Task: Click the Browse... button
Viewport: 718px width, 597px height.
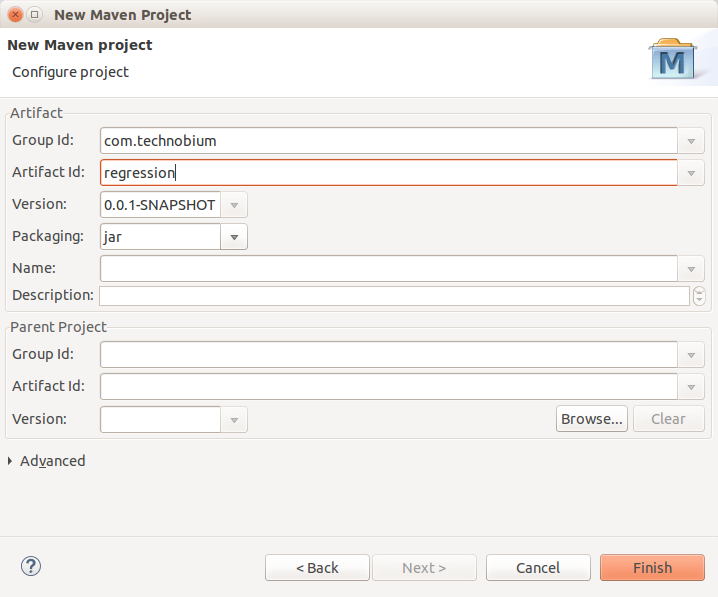Action: [592, 418]
